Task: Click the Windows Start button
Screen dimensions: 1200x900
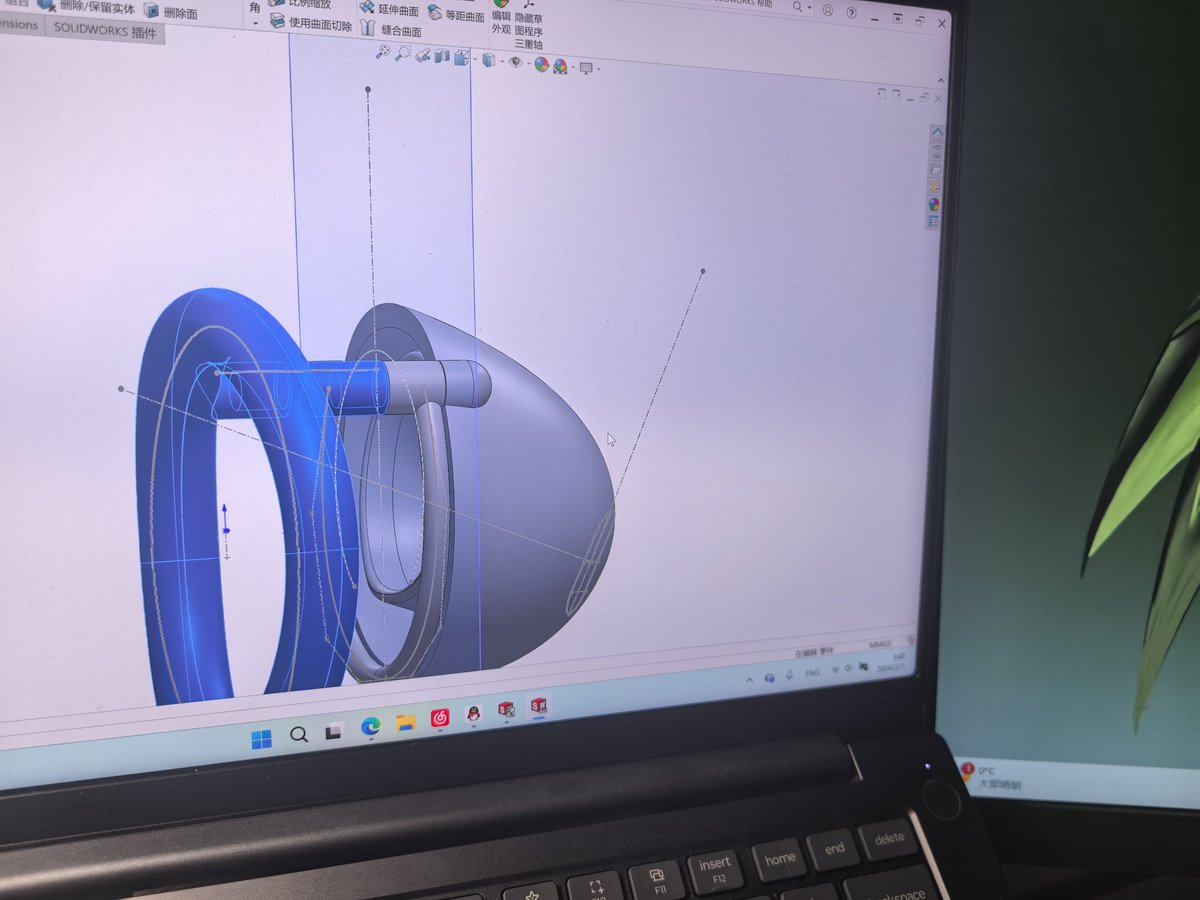Action: 261,739
